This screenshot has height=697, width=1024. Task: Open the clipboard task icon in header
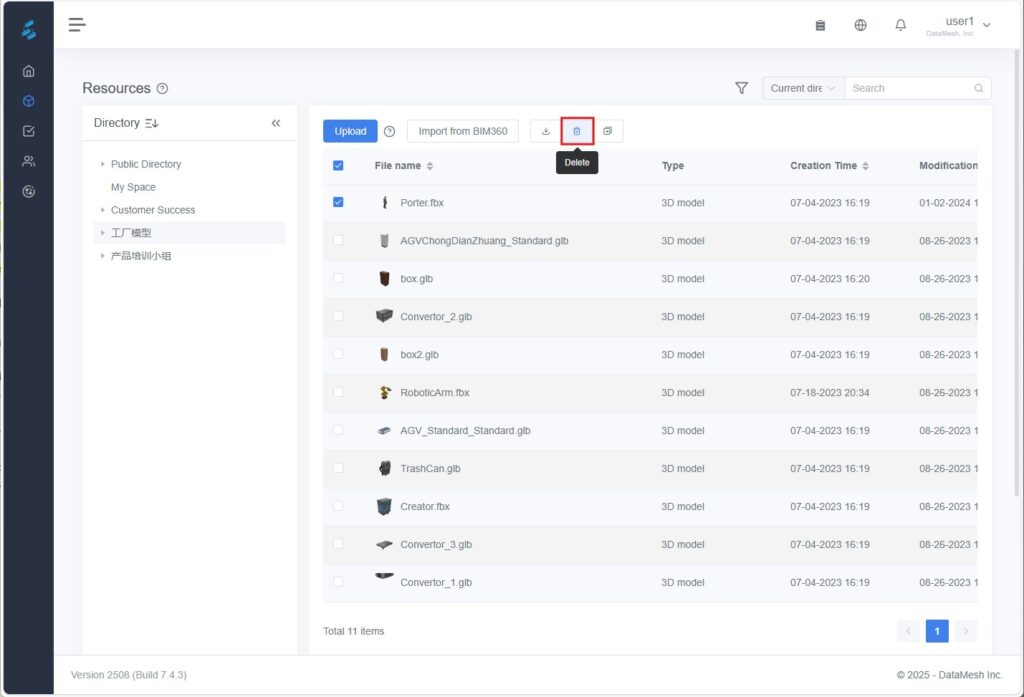click(x=820, y=25)
